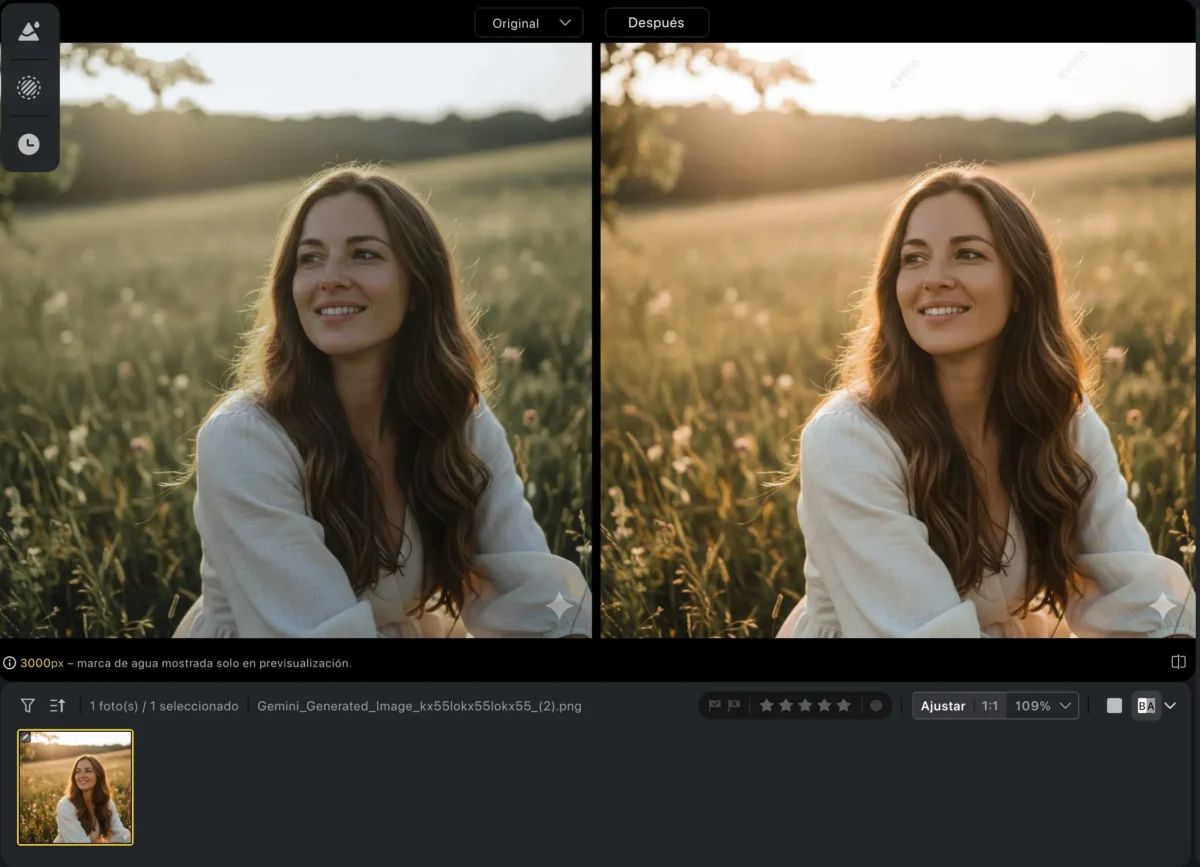
Task: Switch to the Después view
Action: pyautogui.click(x=656, y=22)
